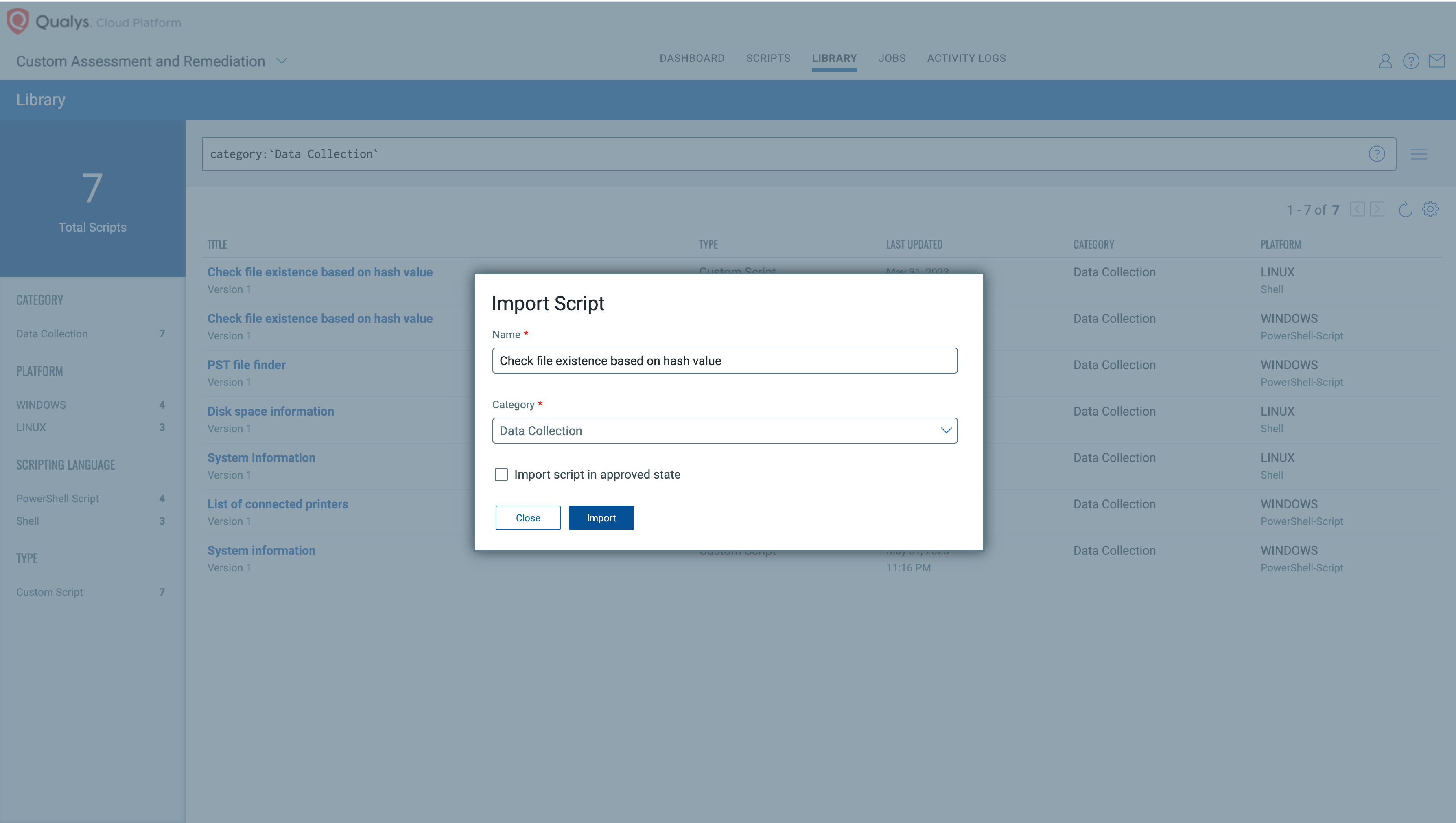
Task: Click the script Name input field
Action: (725, 361)
